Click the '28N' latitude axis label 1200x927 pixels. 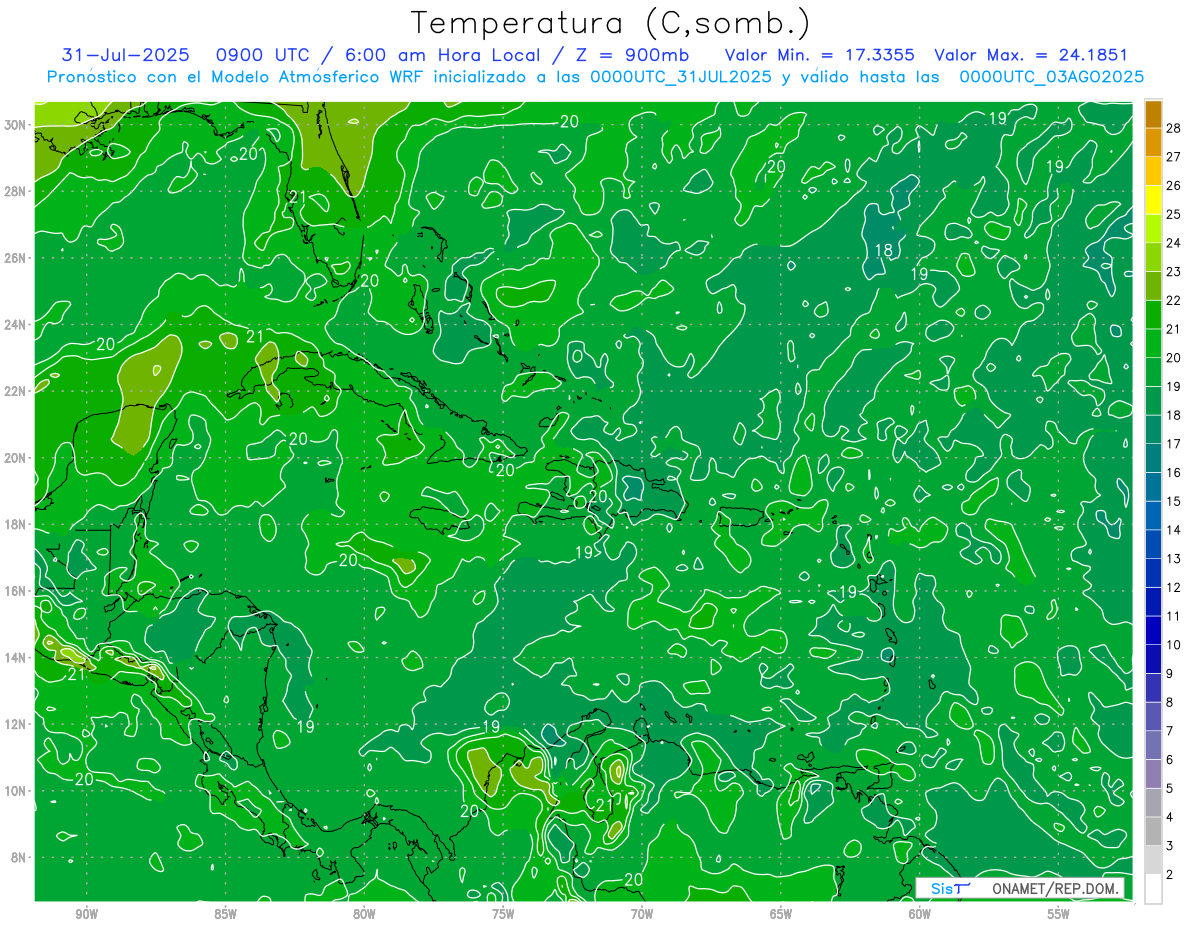[15, 191]
